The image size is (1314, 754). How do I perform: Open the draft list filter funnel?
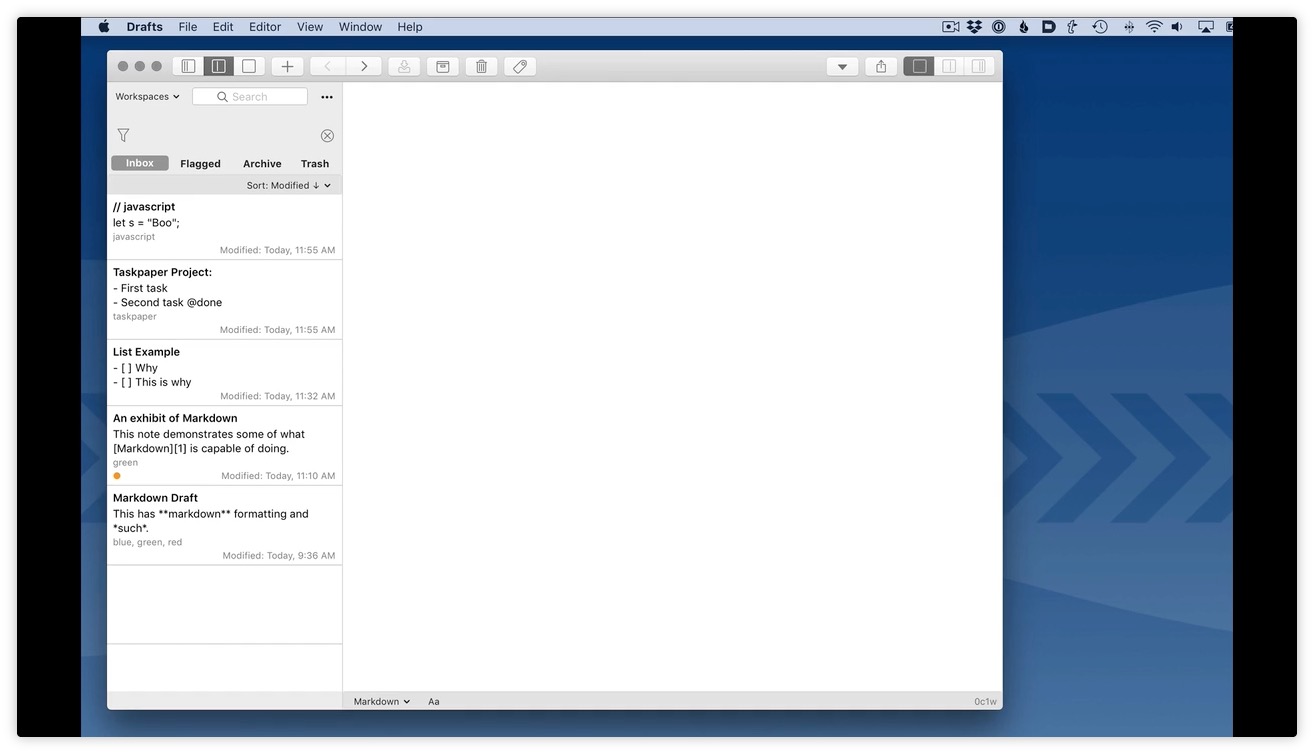coord(123,135)
